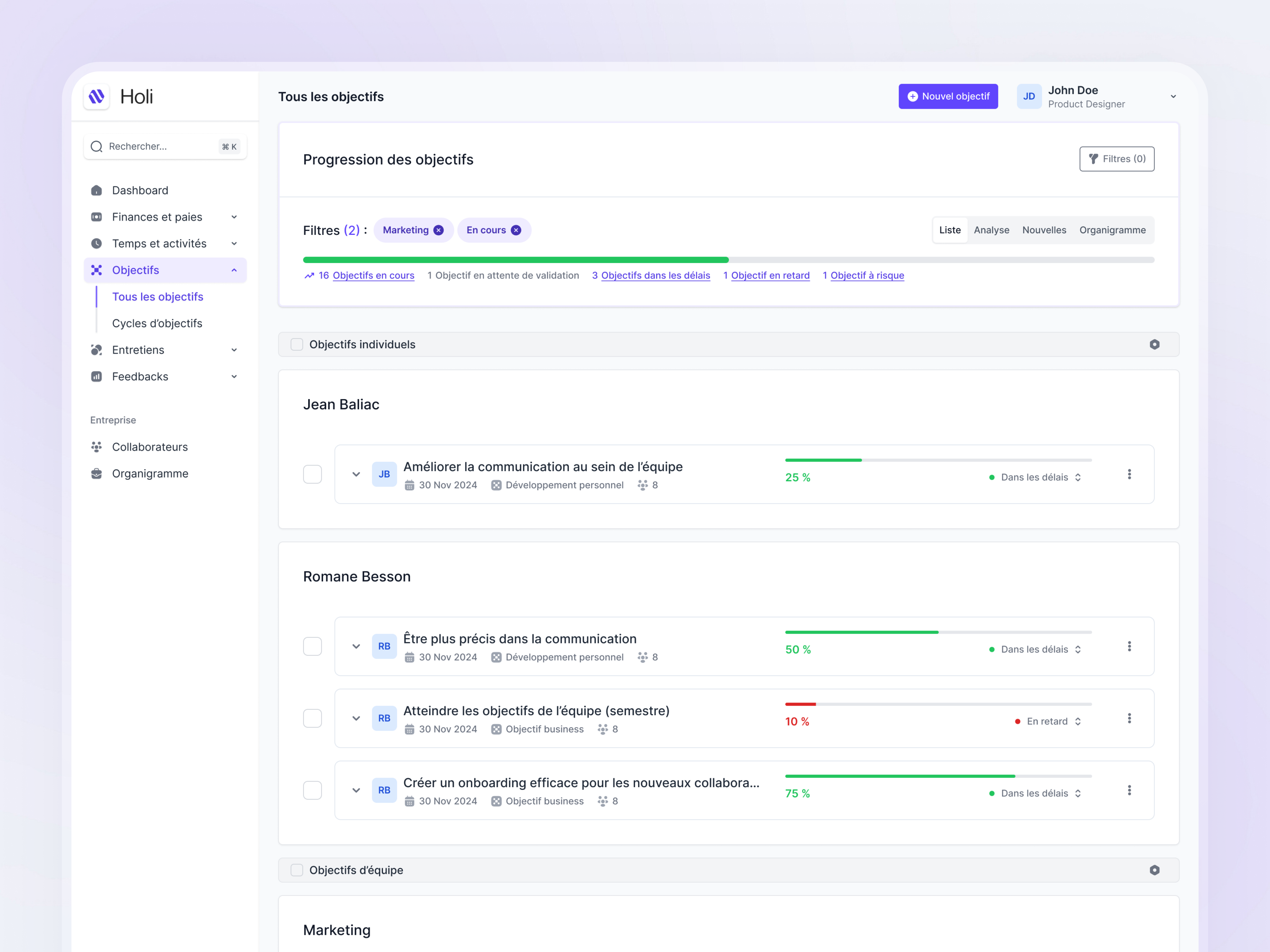Click the Nouvel objectif button
Screen dimensions: 1270x952
(948, 96)
